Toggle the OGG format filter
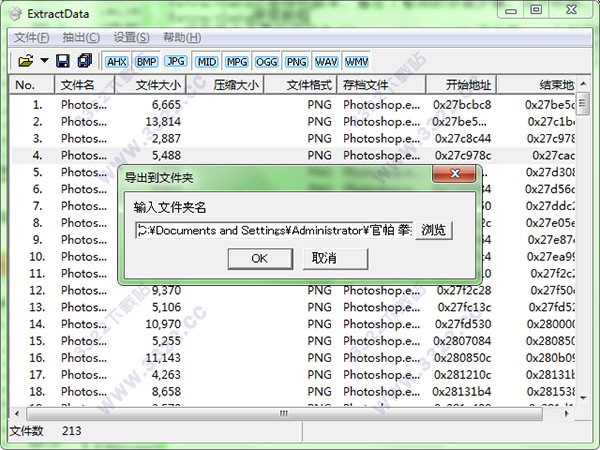 [x=266, y=62]
